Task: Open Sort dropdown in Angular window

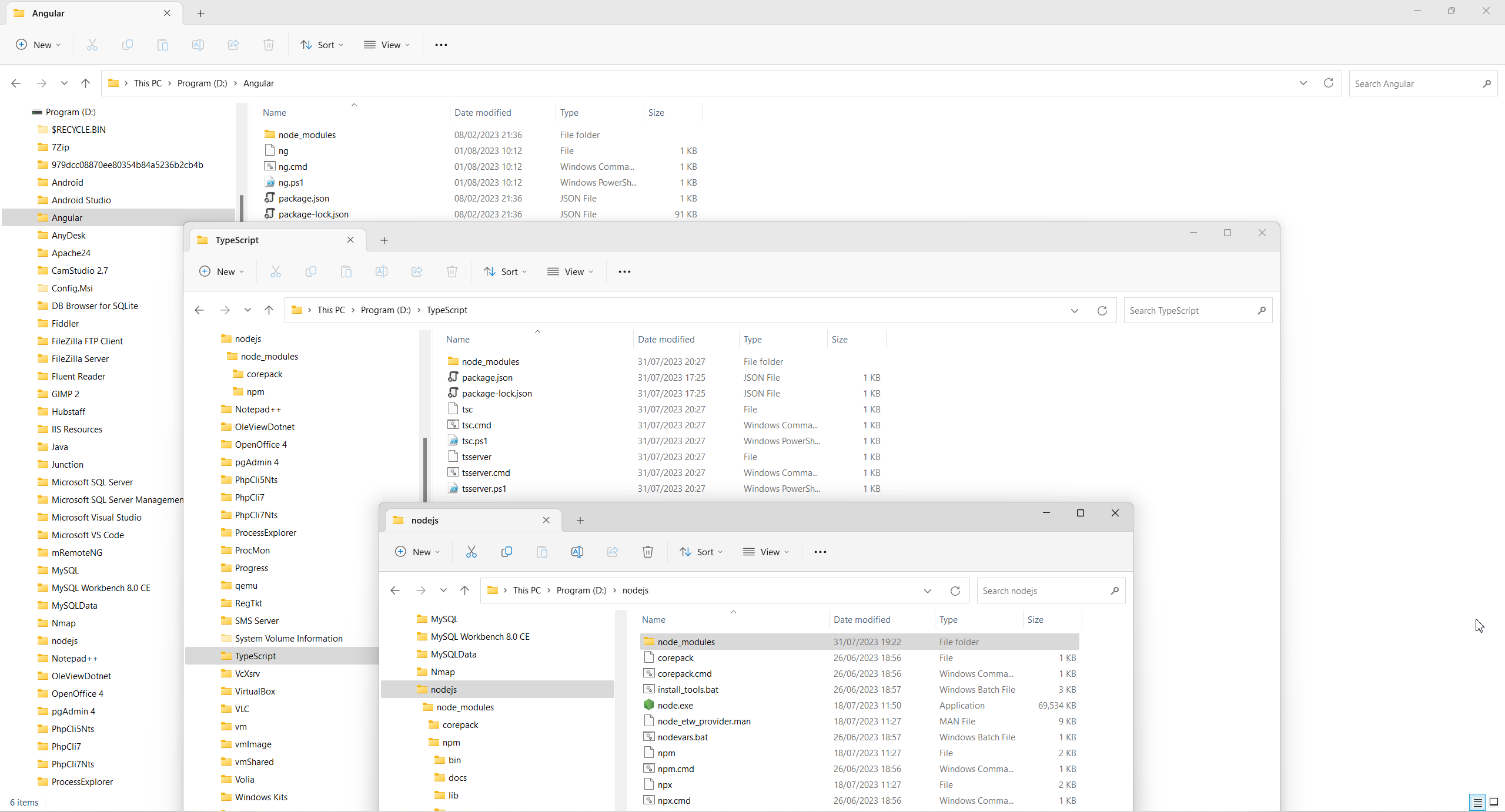Action: coord(322,45)
